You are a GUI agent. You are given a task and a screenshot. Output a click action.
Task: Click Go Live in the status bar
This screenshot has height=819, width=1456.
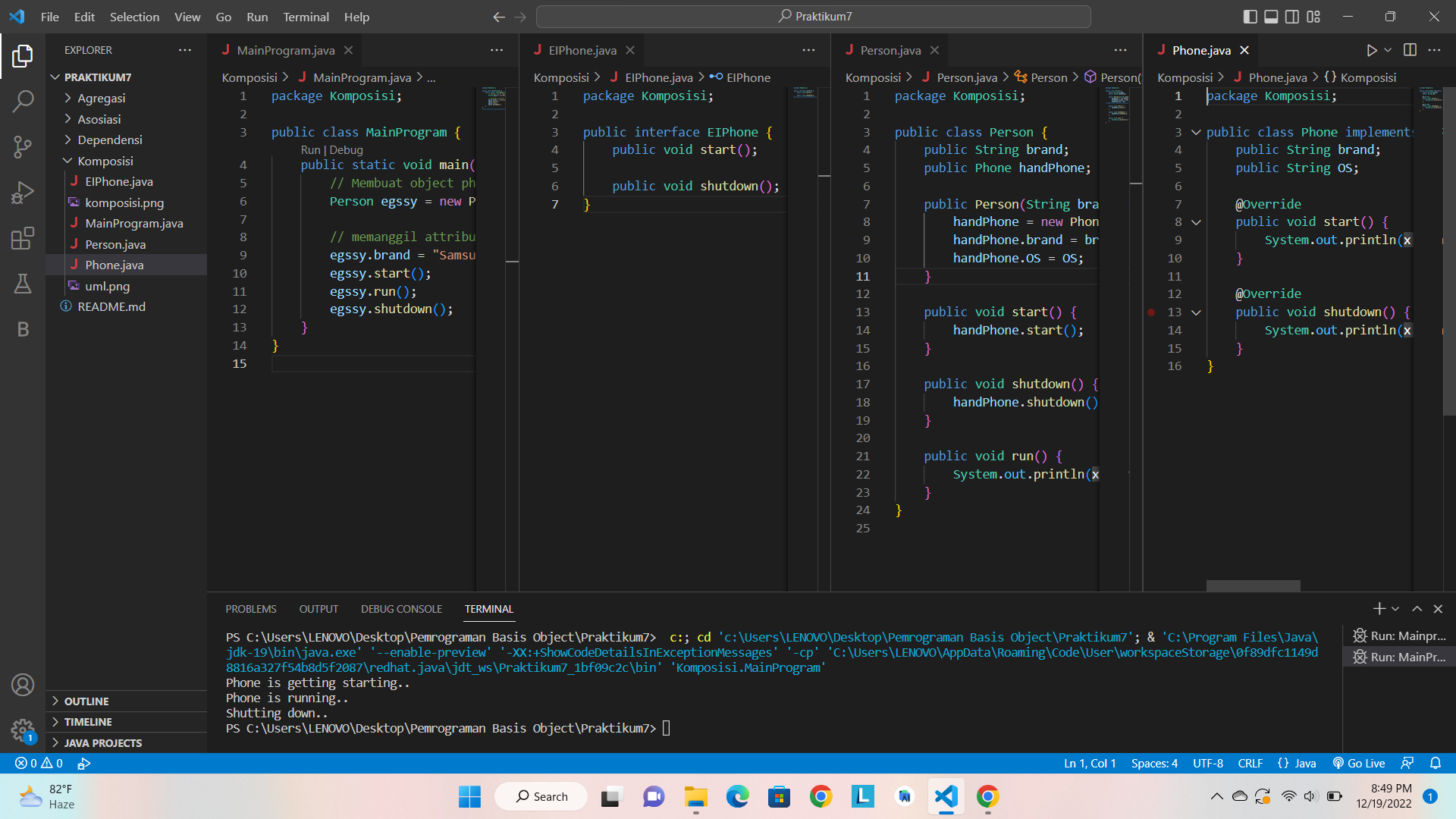1358,764
